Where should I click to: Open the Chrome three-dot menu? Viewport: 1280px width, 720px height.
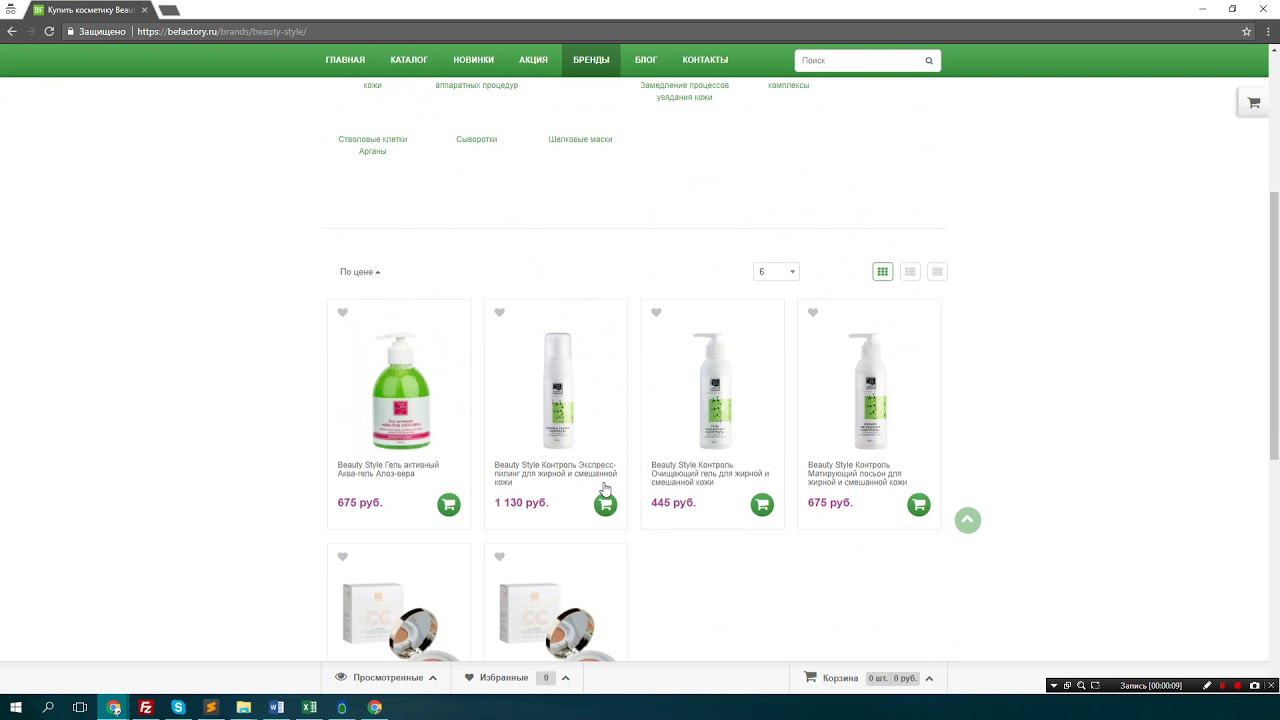[1267, 32]
